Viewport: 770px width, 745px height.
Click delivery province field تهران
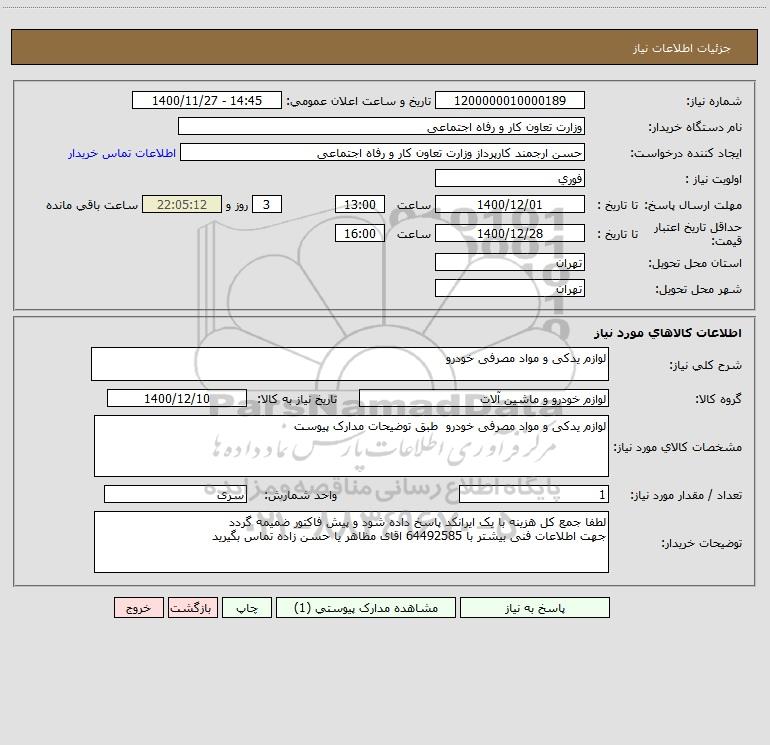[x=510, y=262]
